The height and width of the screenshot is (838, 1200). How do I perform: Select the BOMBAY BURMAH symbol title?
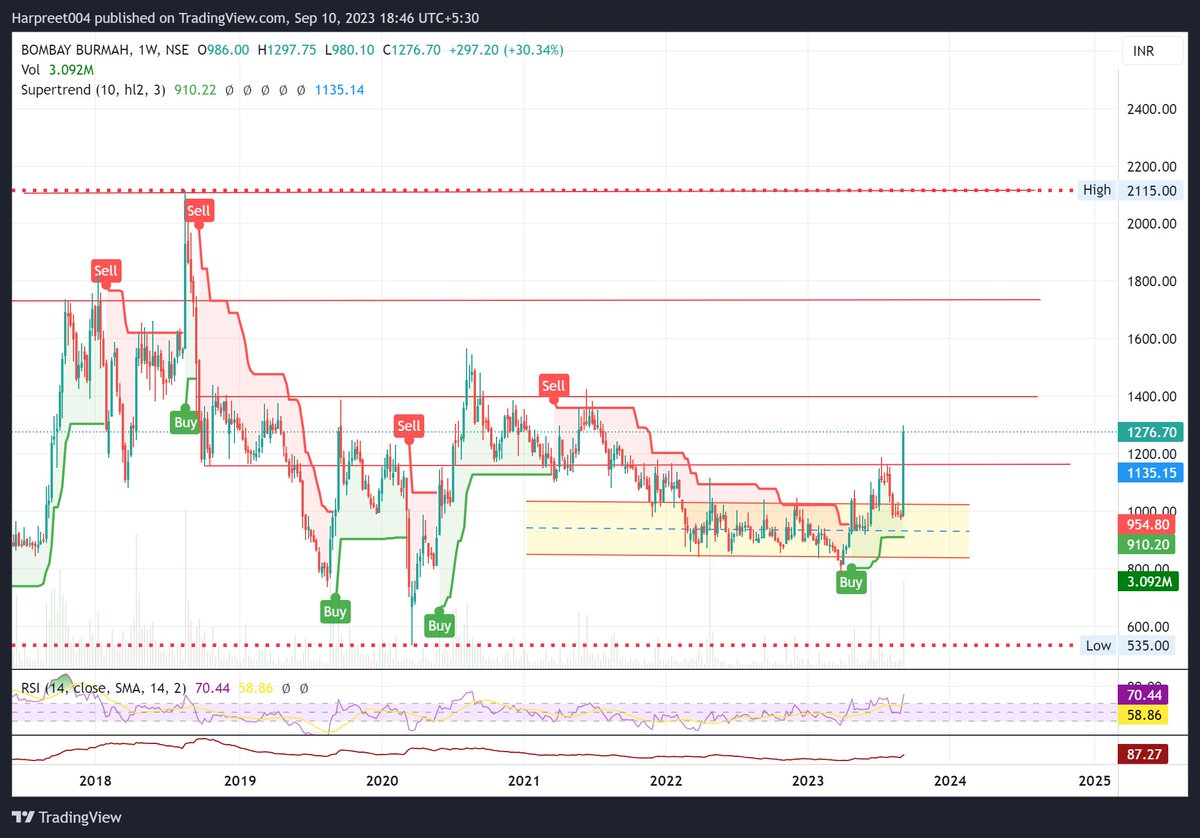pyautogui.click(x=78, y=50)
